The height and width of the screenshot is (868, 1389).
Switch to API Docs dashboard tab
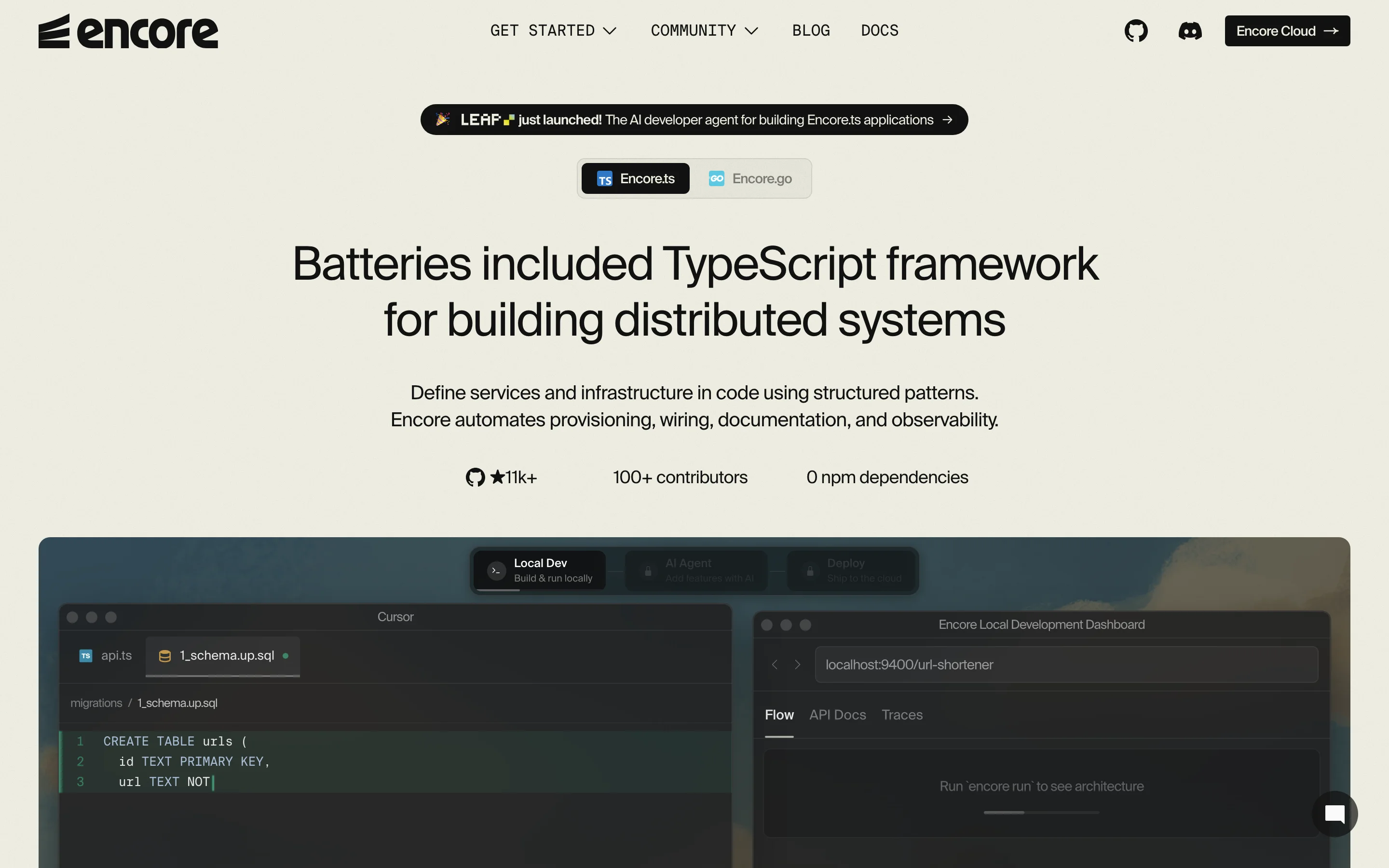coord(837,715)
